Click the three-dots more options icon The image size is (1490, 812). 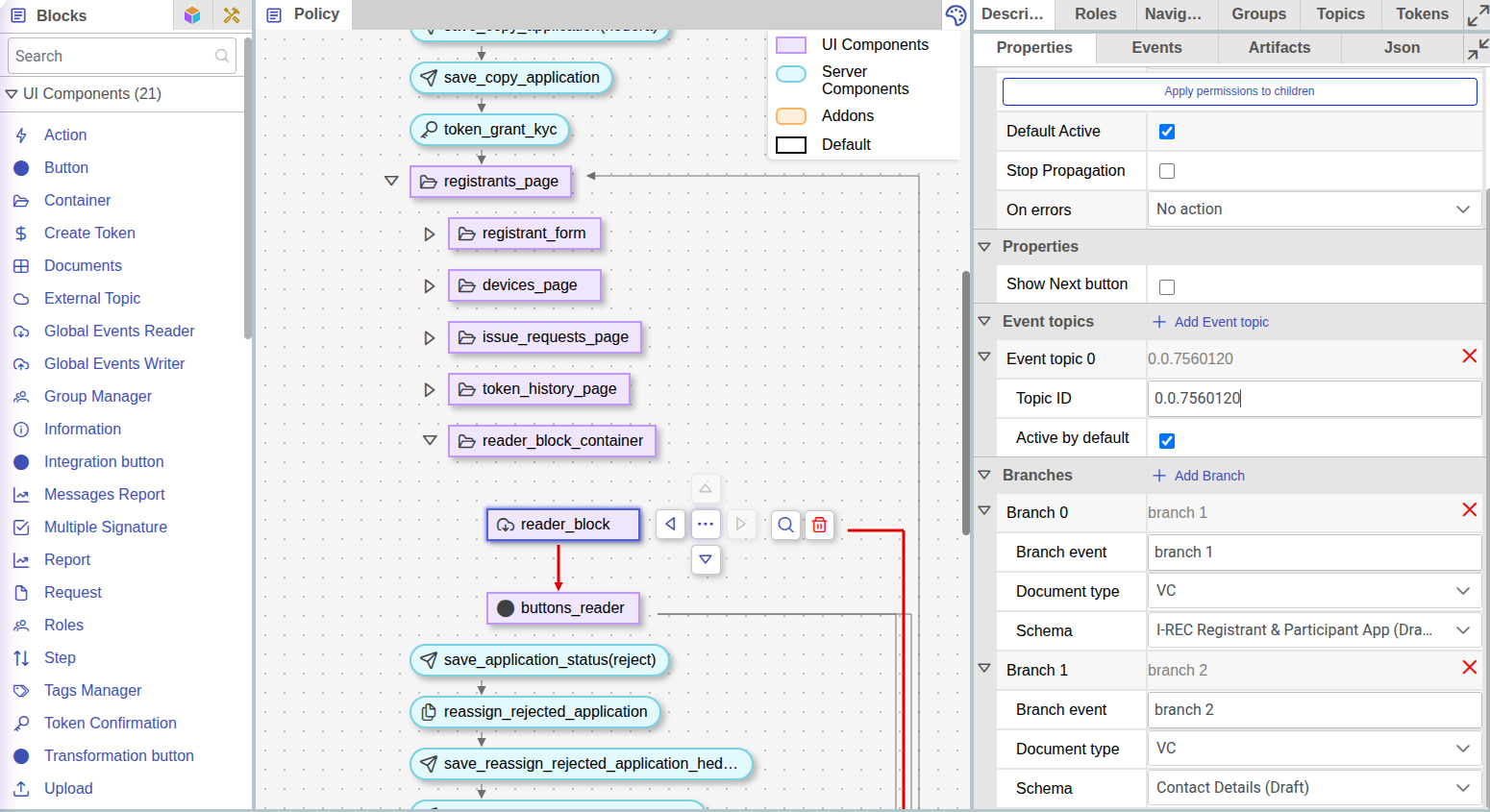pyautogui.click(x=706, y=525)
